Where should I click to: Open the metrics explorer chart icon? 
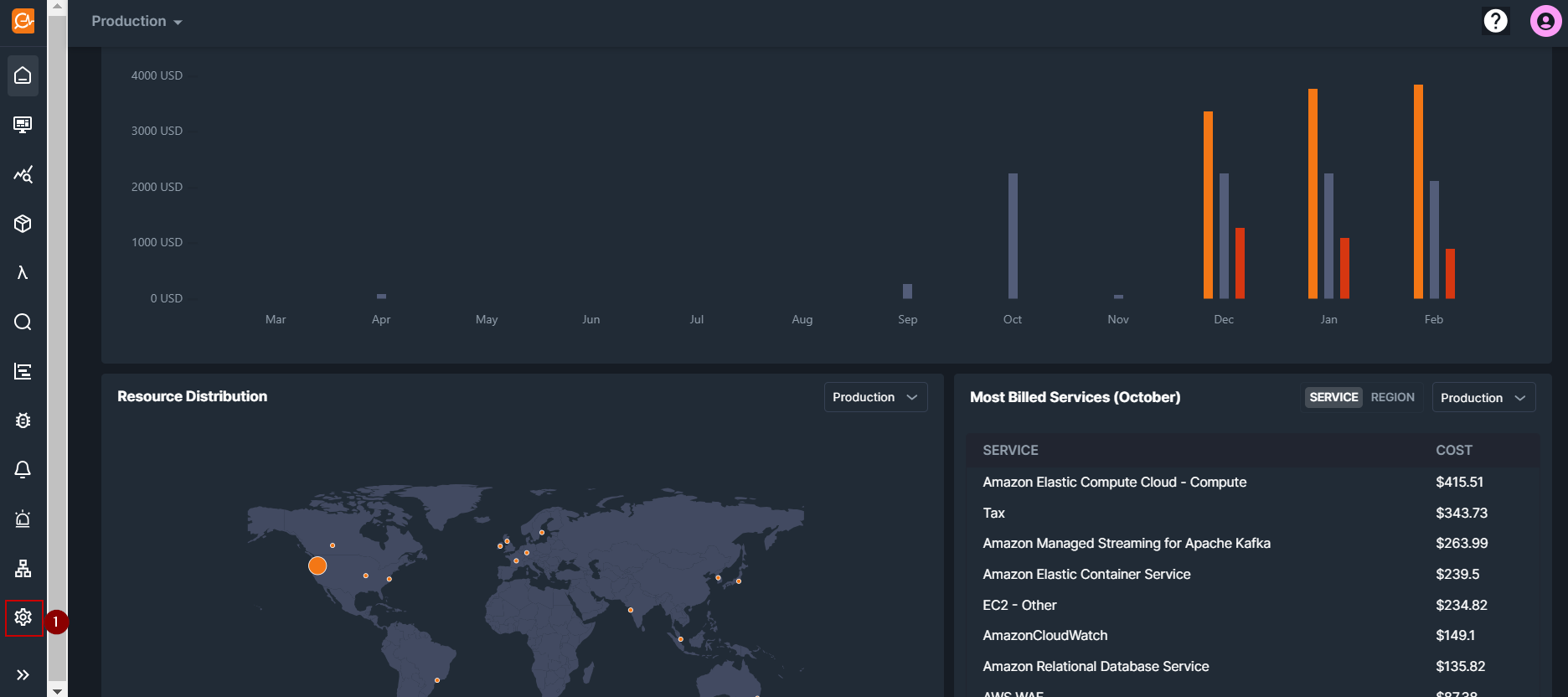tap(23, 174)
